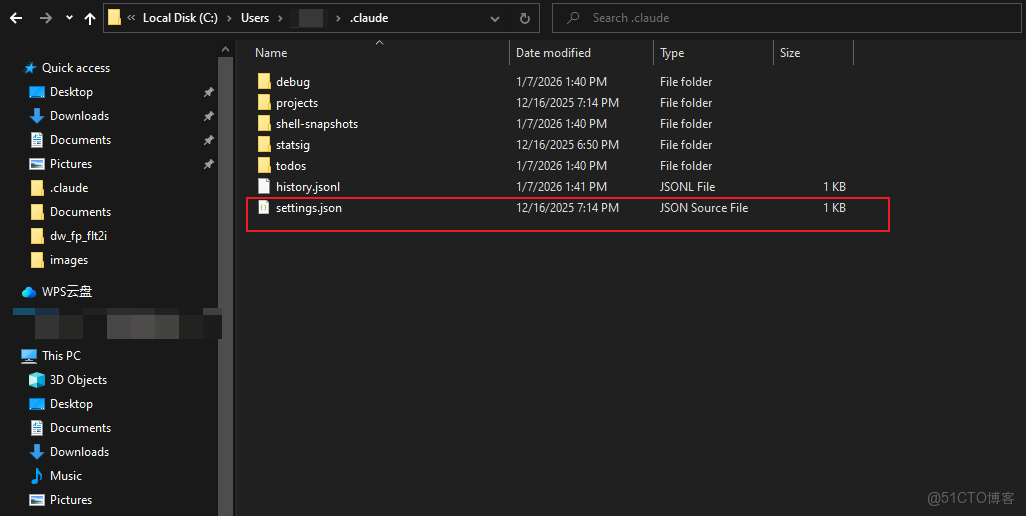Screen dimensions: 1026x516
Task: Open the shell-snapshots folder
Action: (x=316, y=124)
